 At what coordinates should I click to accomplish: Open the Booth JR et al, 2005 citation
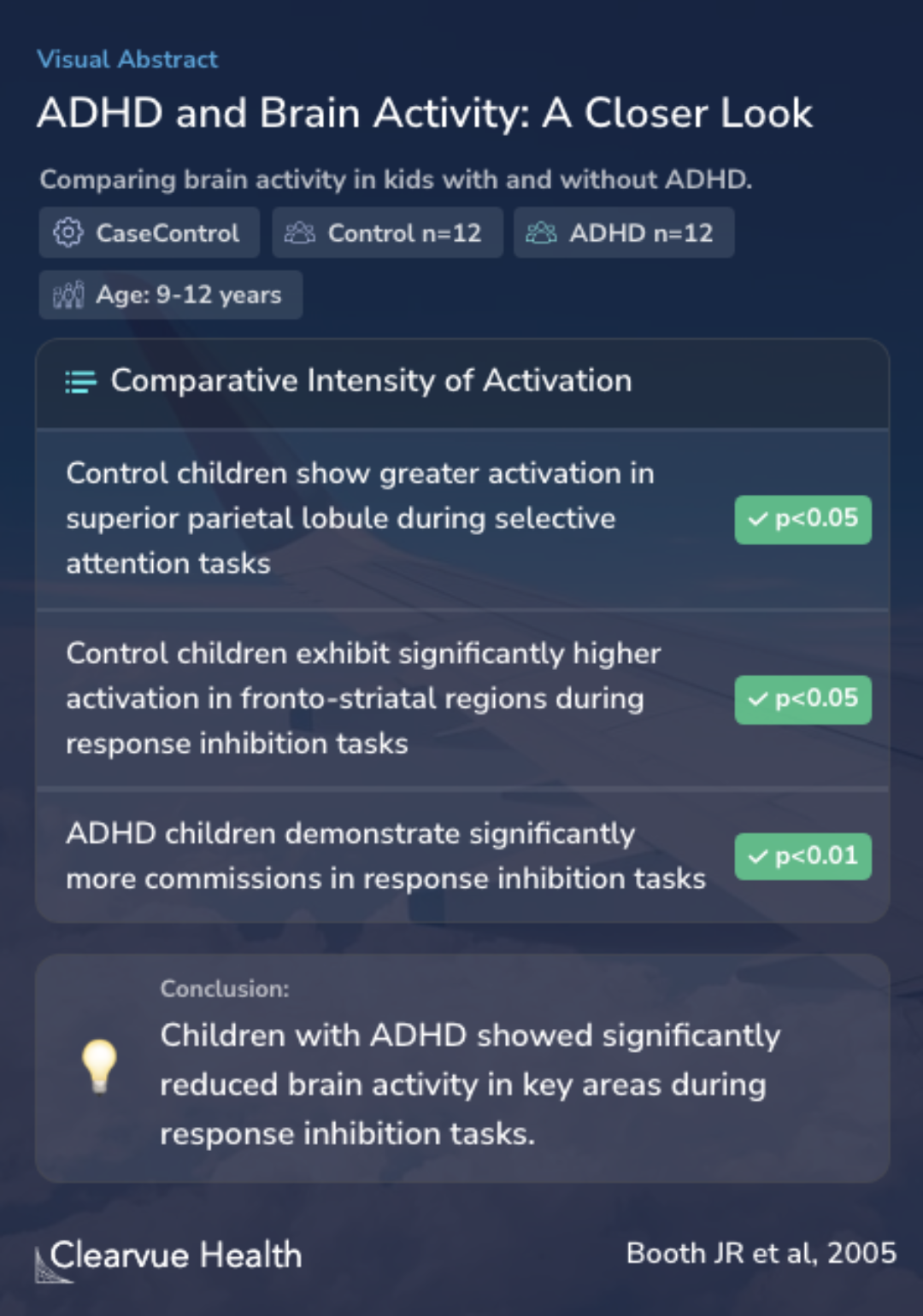point(761,1254)
